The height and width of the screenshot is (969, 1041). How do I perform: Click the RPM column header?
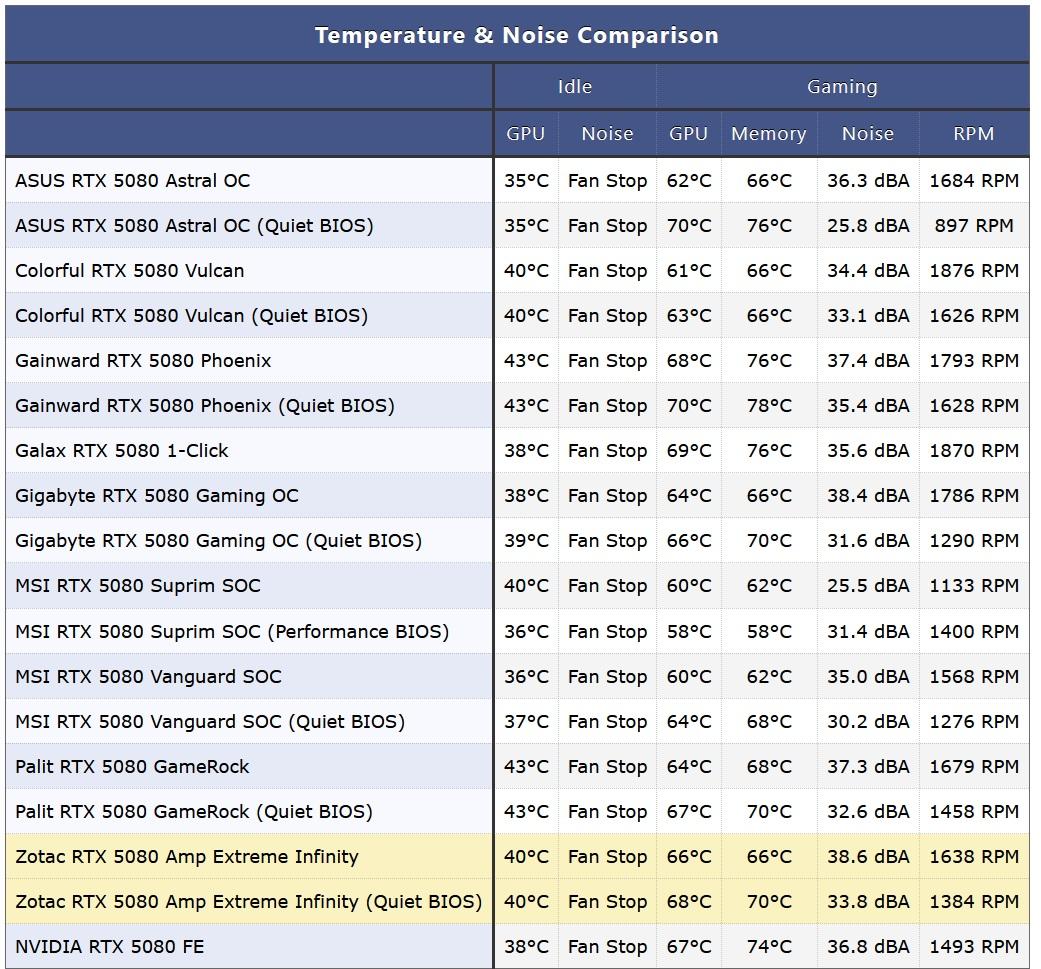coord(973,134)
